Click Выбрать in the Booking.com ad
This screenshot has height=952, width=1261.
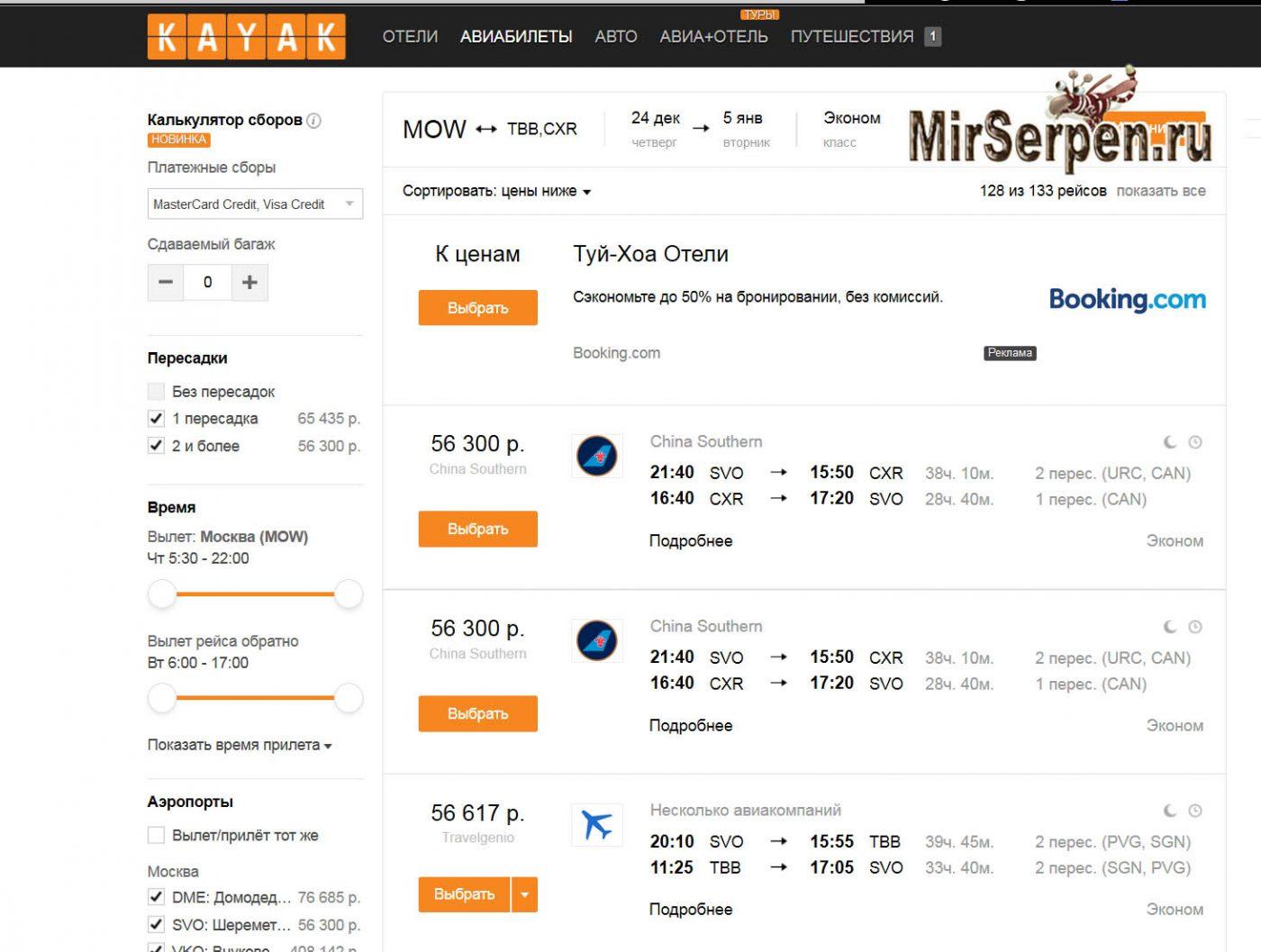point(477,308)
